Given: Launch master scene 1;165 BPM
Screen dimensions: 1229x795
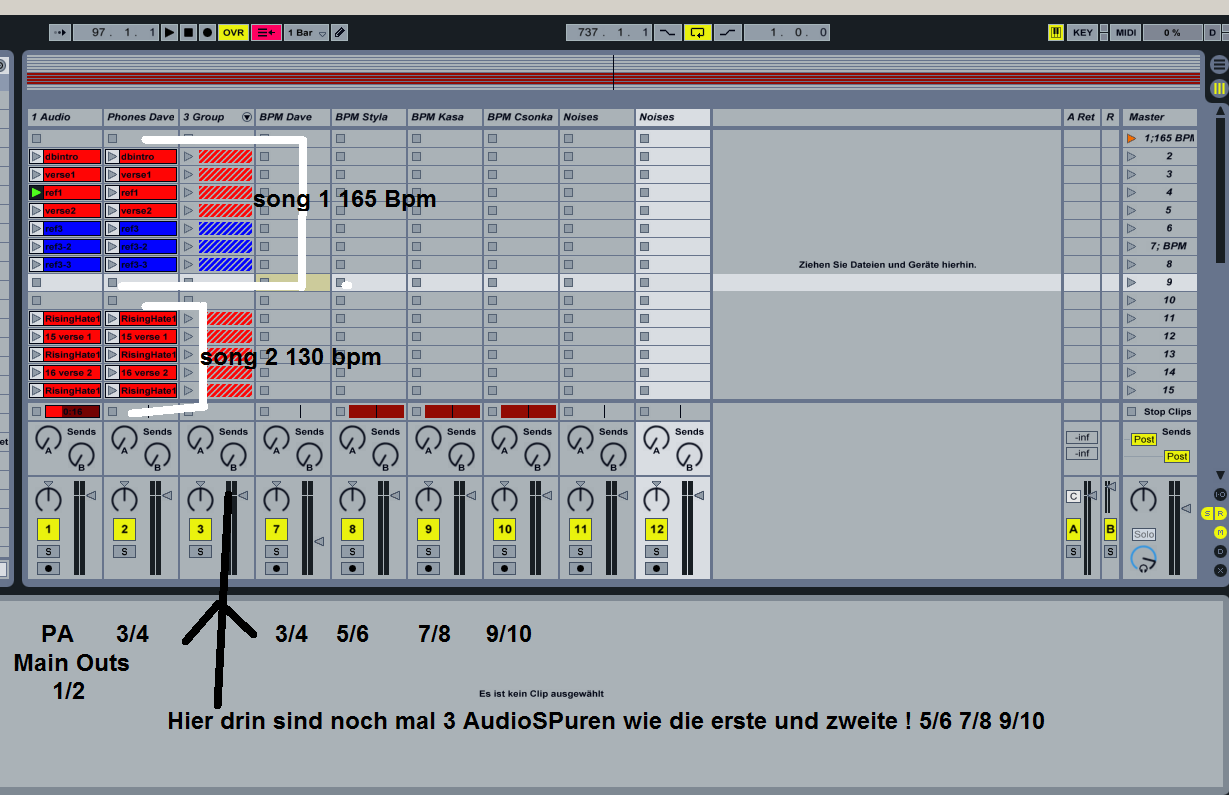Looking at the screenshot, I should coord(1131,138).
